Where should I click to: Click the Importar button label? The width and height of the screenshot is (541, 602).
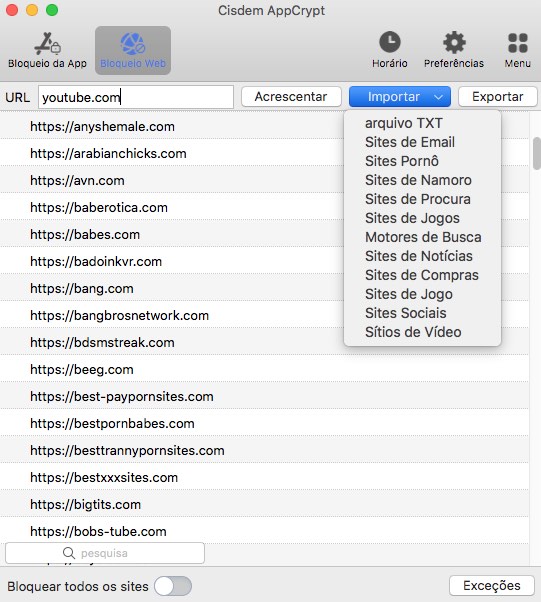click(394, 97)
